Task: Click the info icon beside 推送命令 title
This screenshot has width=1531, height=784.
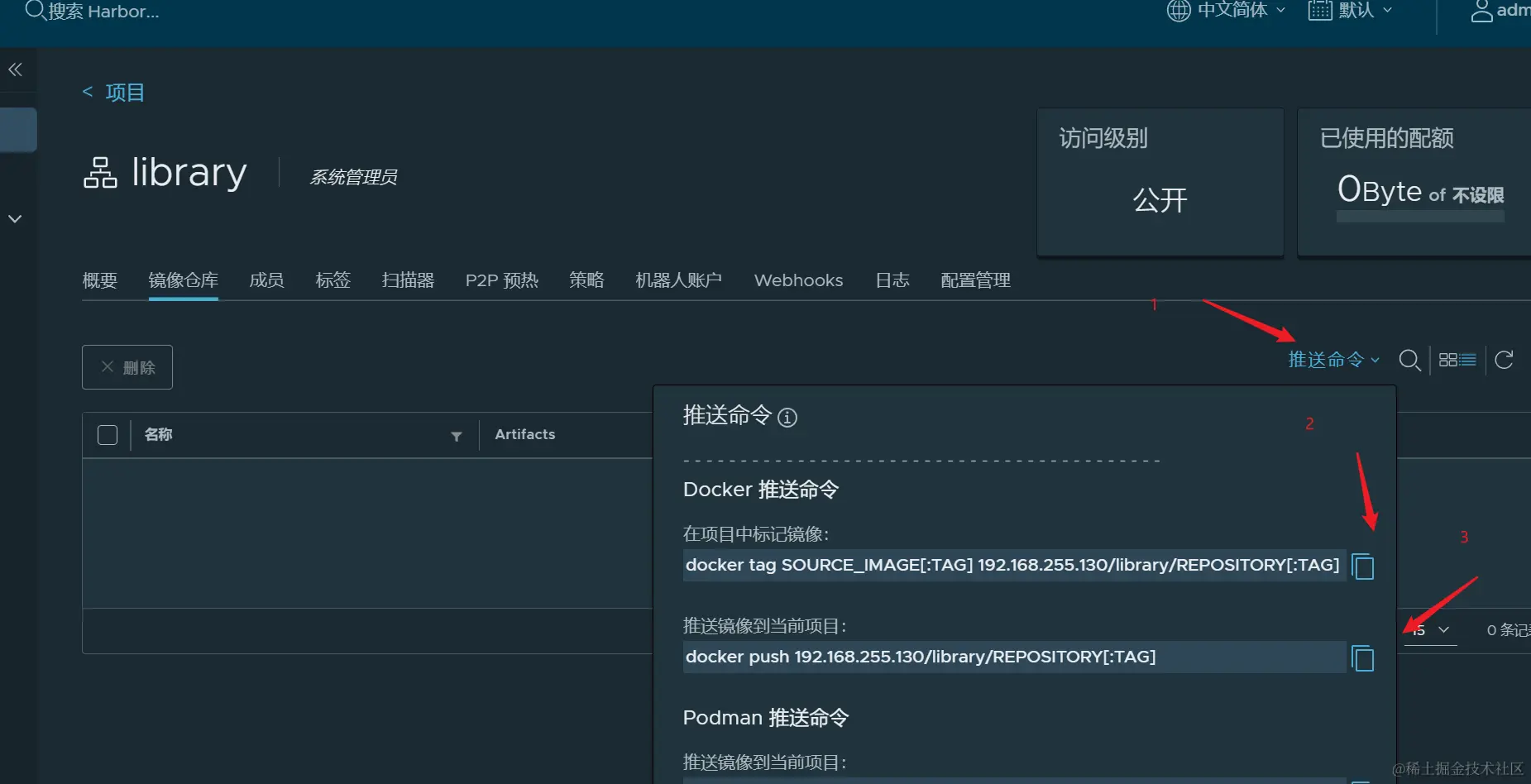Action: [x=787, y=418]
